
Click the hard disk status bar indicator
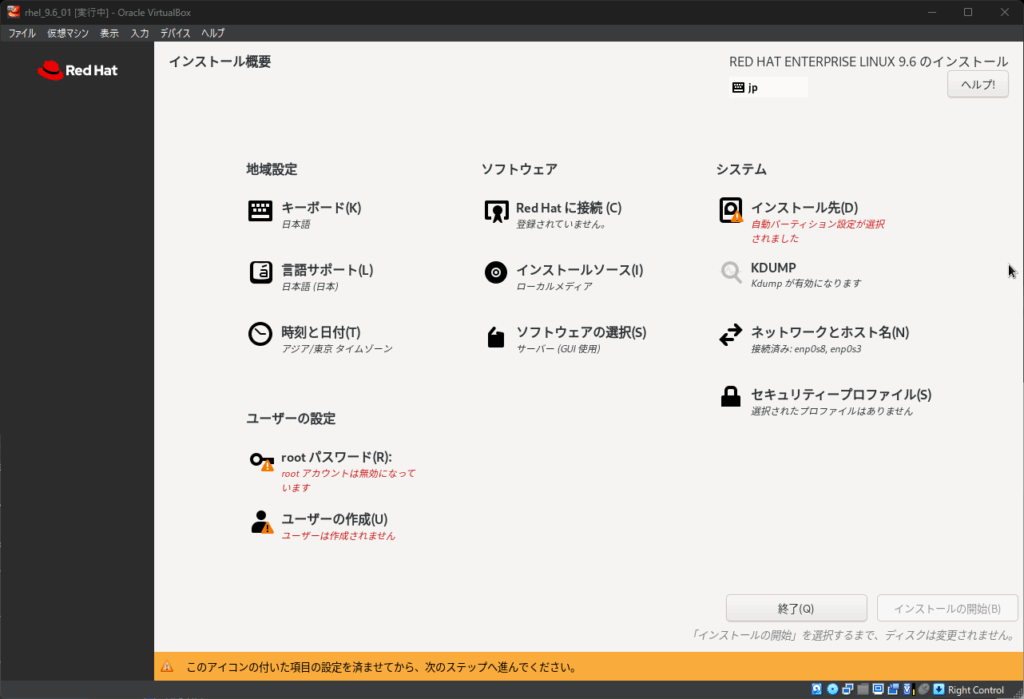coord(816,689)
